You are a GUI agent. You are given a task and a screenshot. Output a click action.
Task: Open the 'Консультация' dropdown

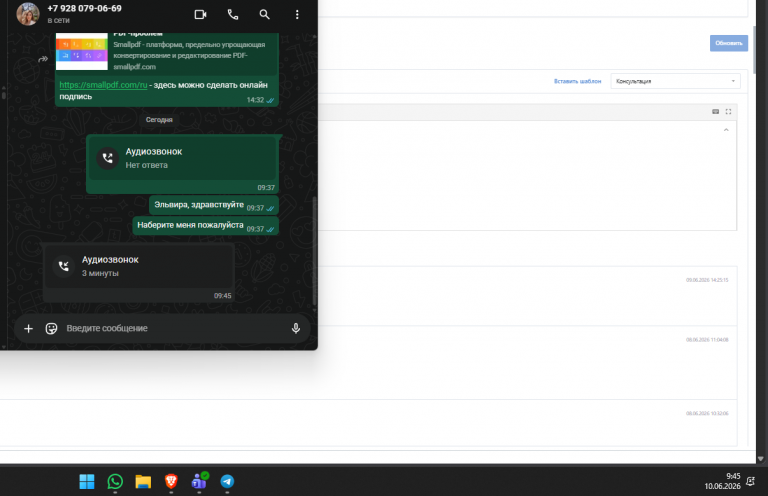tap(675, 81)
